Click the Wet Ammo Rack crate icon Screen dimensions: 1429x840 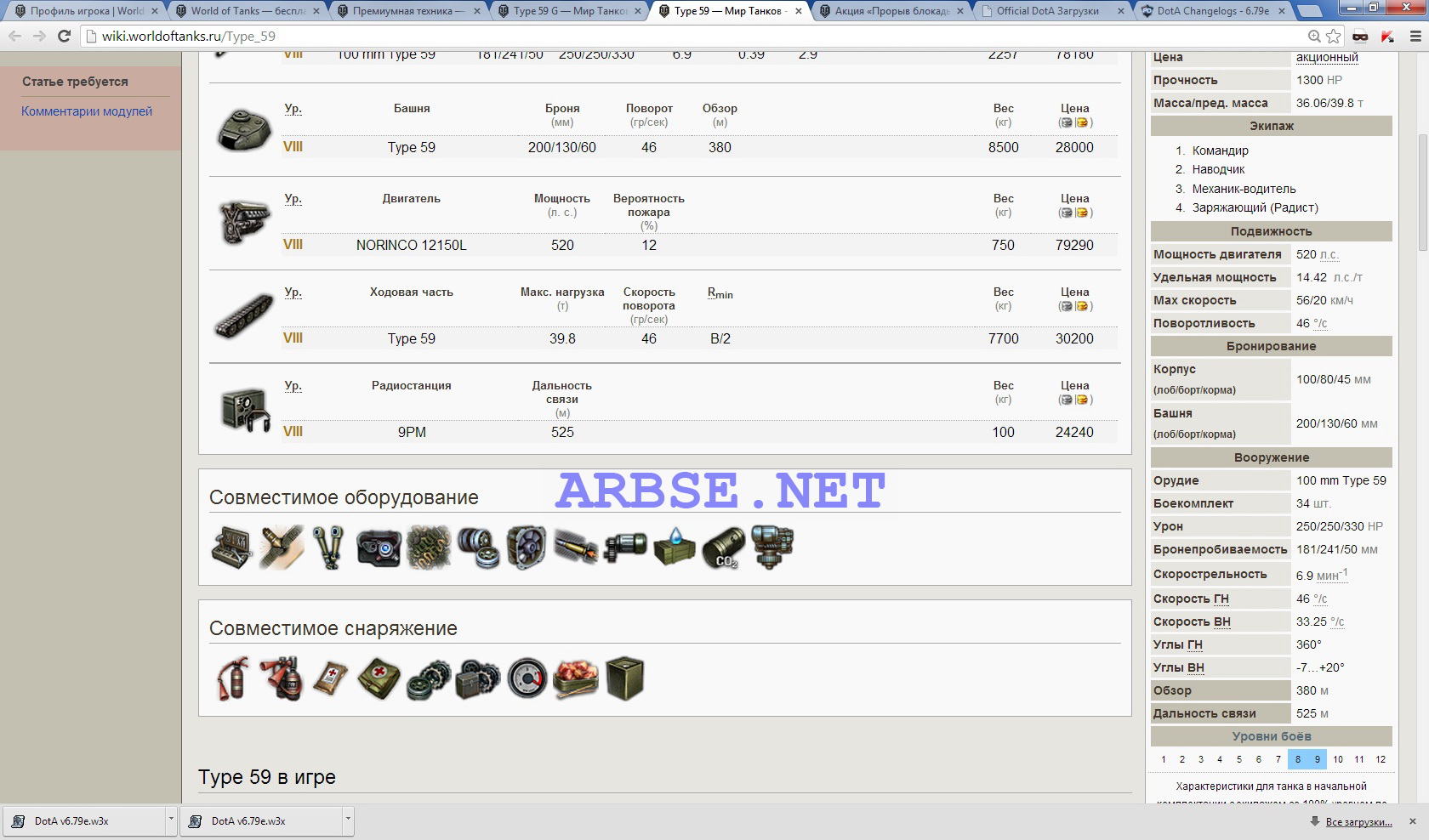tap(675, 548)
